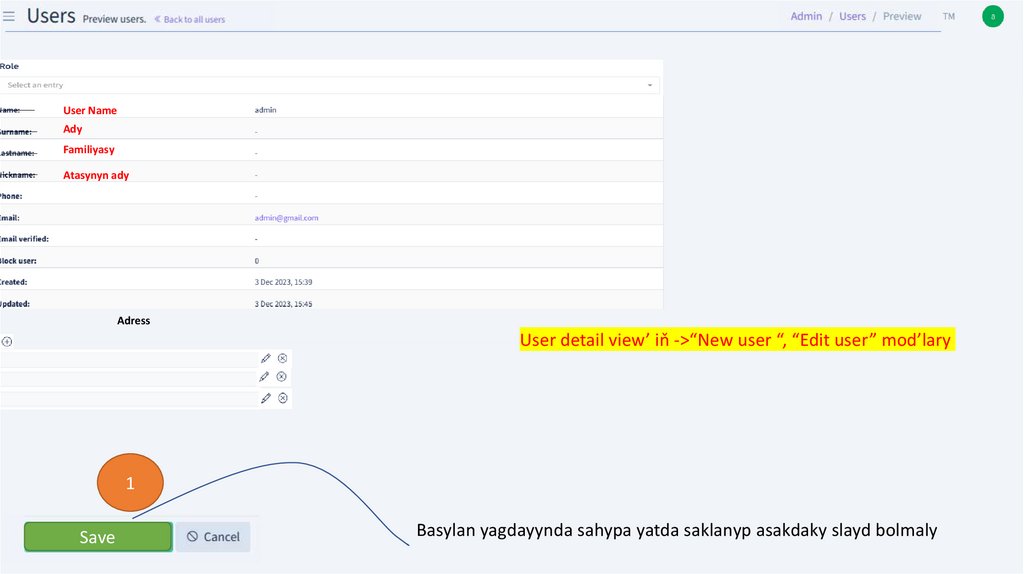
Task: Follow the 'Back to all users' link
Action: [190, 19]
